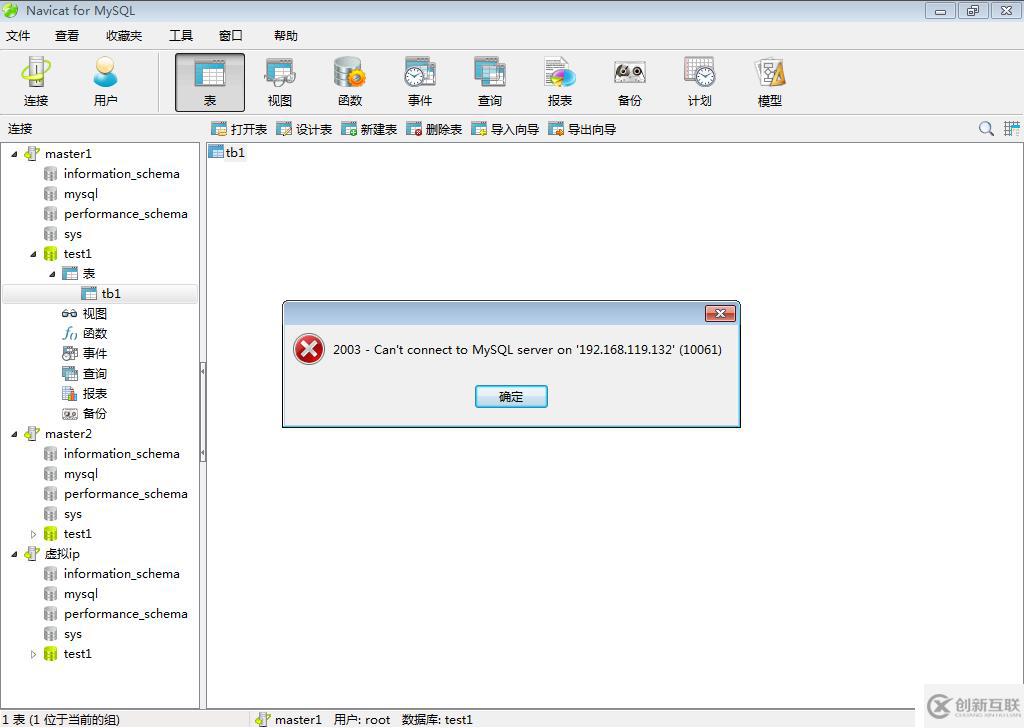Open the 收藏夹 (Favorites) menu
Screen dimensions: 1024x728
[x=124, y=36]
